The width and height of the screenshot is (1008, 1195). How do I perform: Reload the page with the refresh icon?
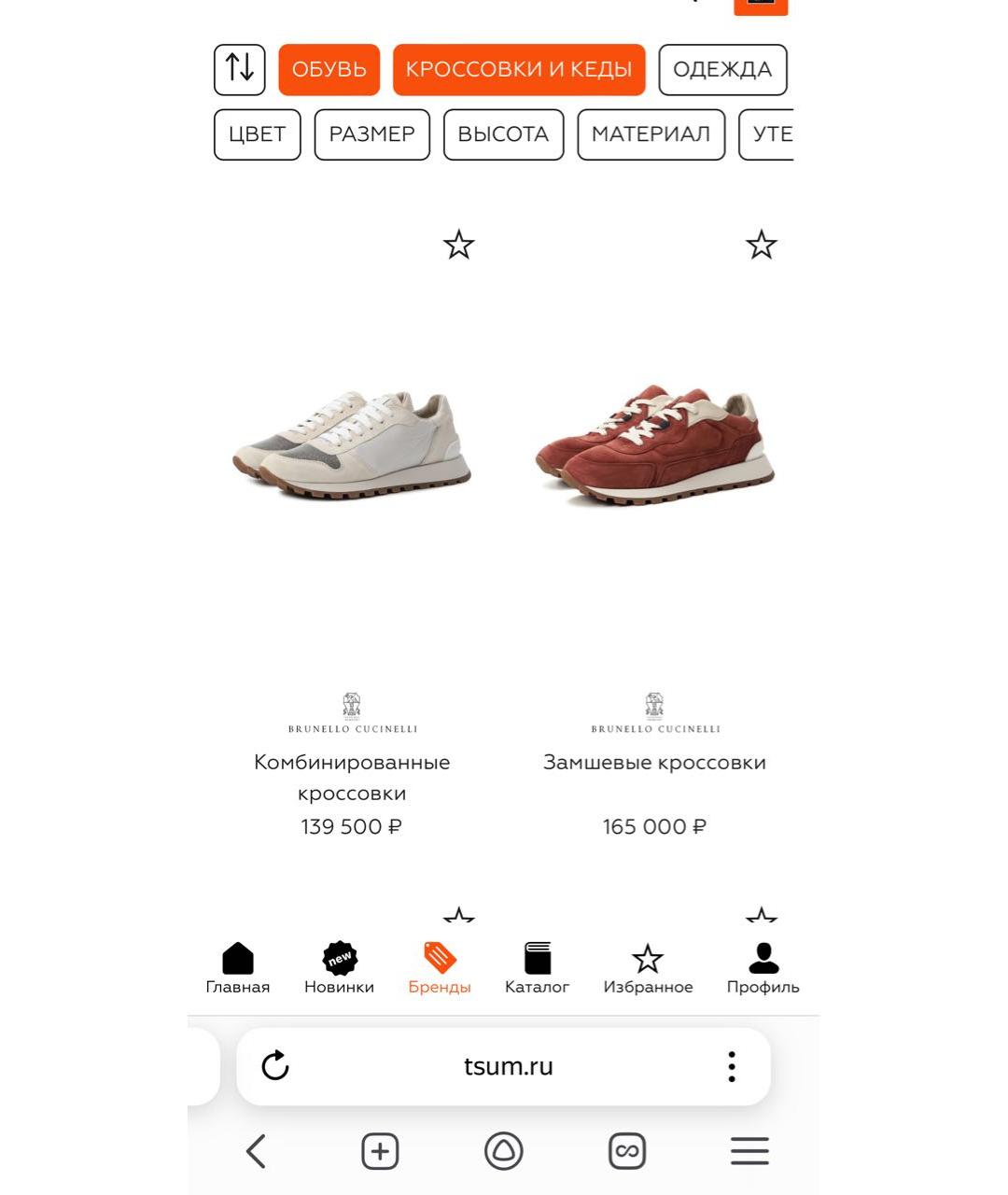click(x=275, y=1066)
